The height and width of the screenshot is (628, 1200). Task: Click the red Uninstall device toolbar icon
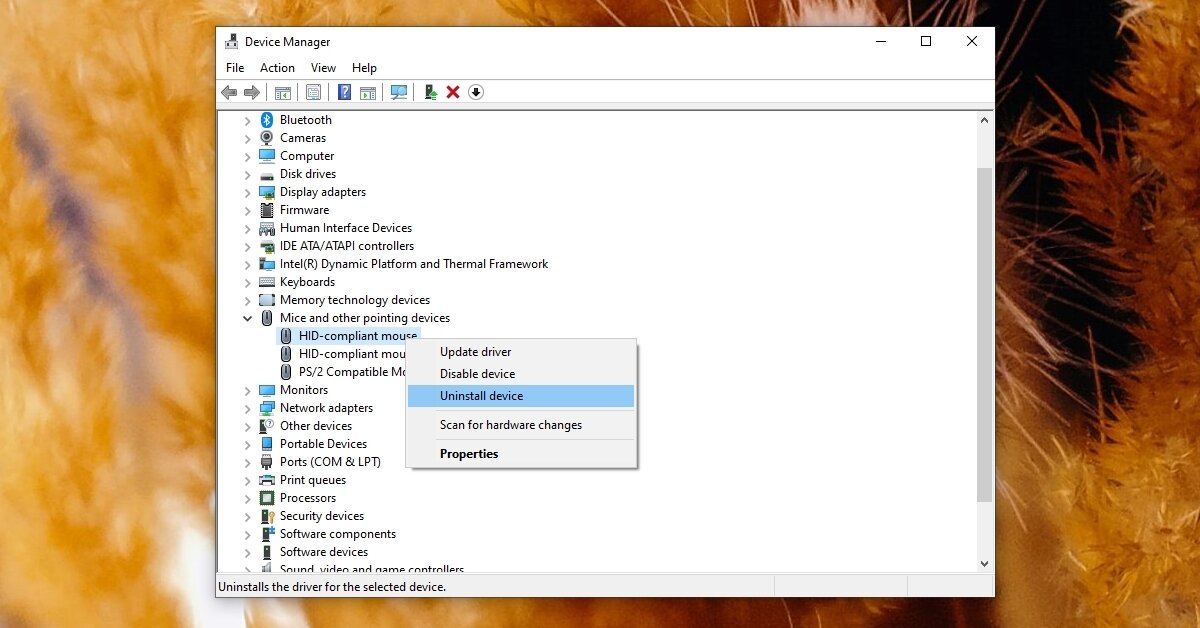454,91
